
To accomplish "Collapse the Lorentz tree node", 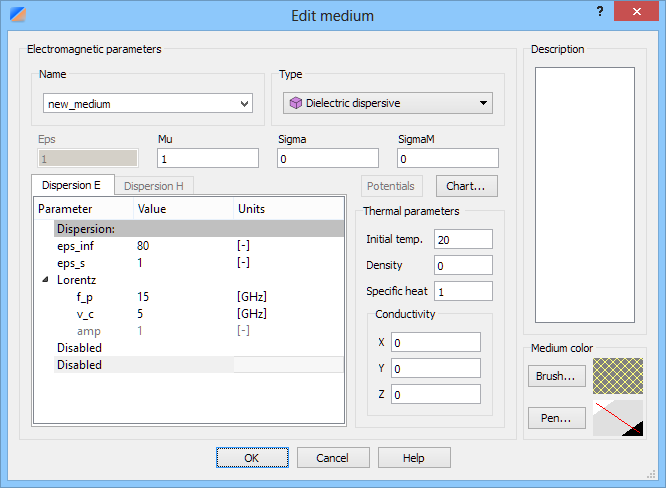I will tap(45, 280).
